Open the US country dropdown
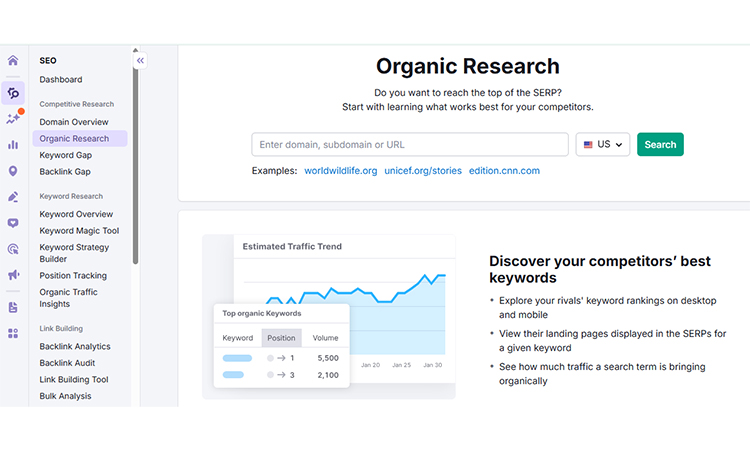750x450 pixels. pos(603,144)
